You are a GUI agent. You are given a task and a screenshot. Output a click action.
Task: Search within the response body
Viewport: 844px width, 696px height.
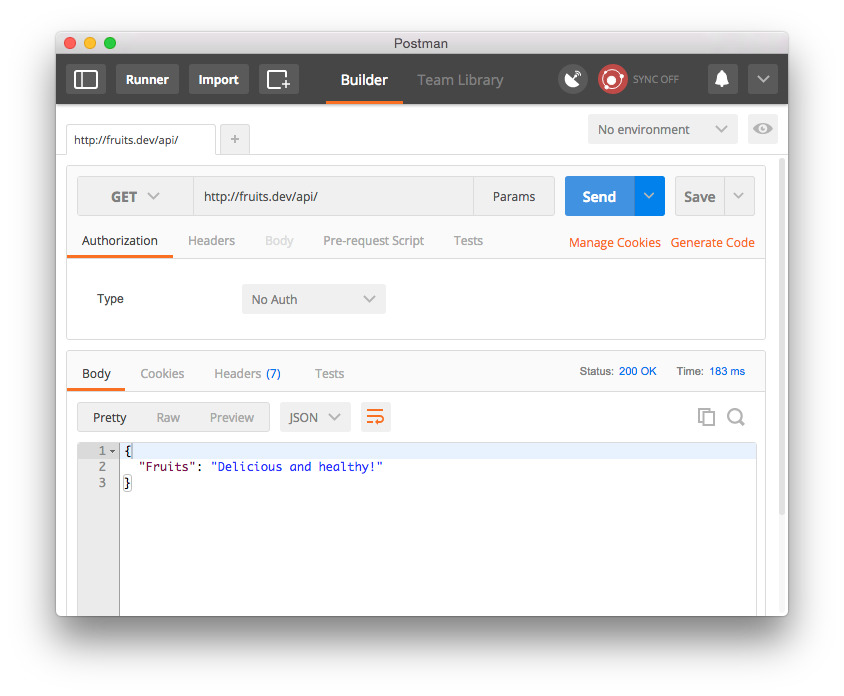[x=736, y=417]
